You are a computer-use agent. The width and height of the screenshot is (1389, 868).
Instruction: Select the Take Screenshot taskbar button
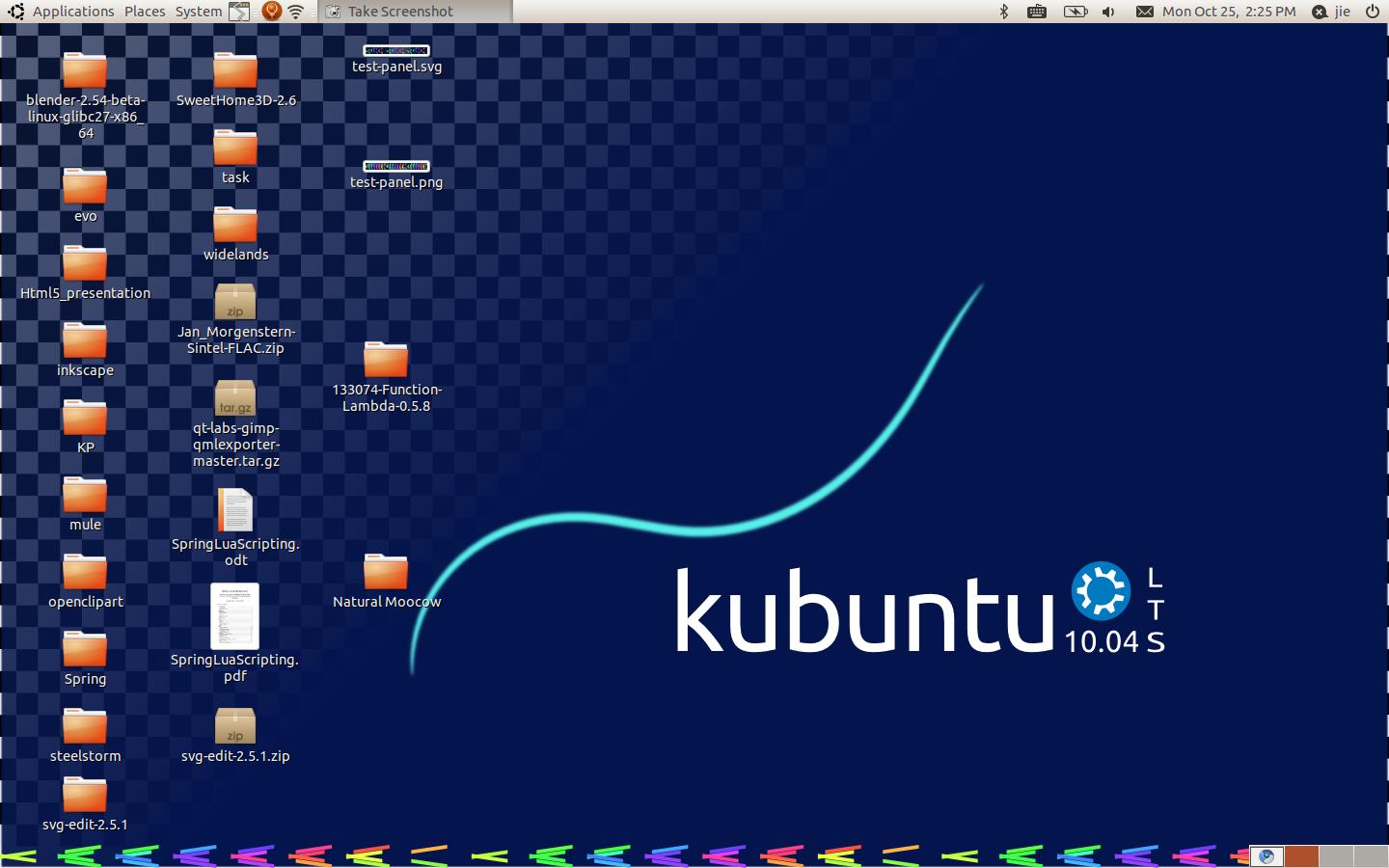point(417,12)
